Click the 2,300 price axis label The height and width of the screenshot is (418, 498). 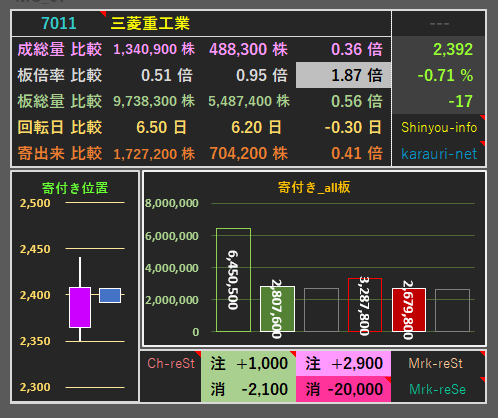point(35,387)
